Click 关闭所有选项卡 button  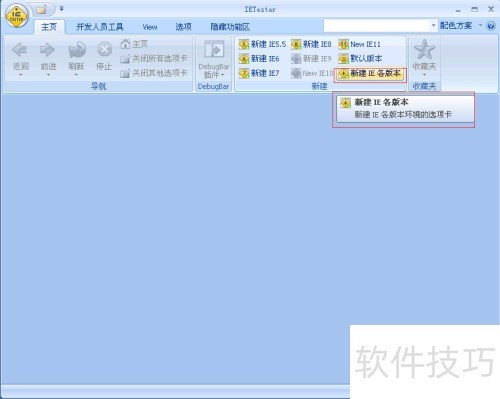click(x=154, y=59)
